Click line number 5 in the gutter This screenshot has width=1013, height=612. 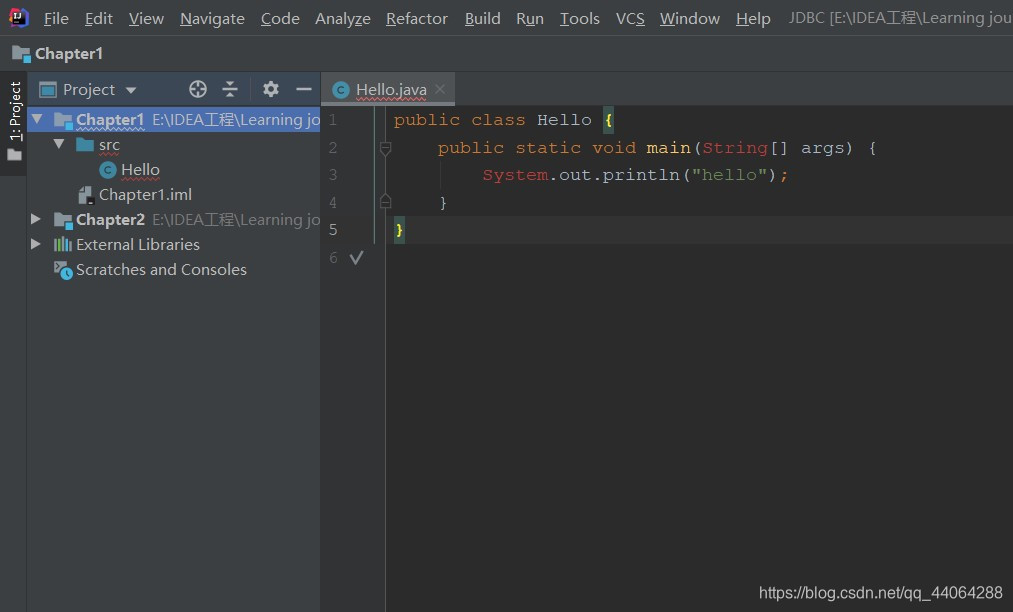coord(333,230)
